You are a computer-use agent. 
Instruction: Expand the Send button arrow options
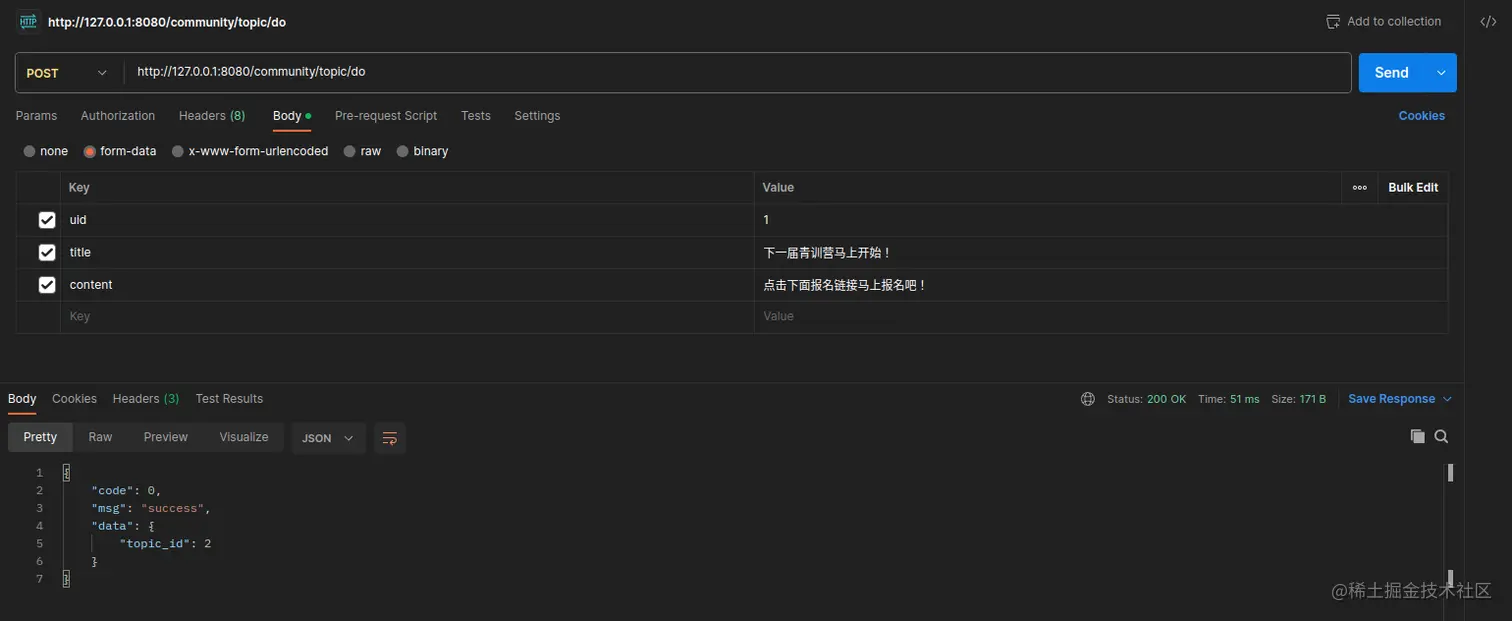(x=1441, y=73)
